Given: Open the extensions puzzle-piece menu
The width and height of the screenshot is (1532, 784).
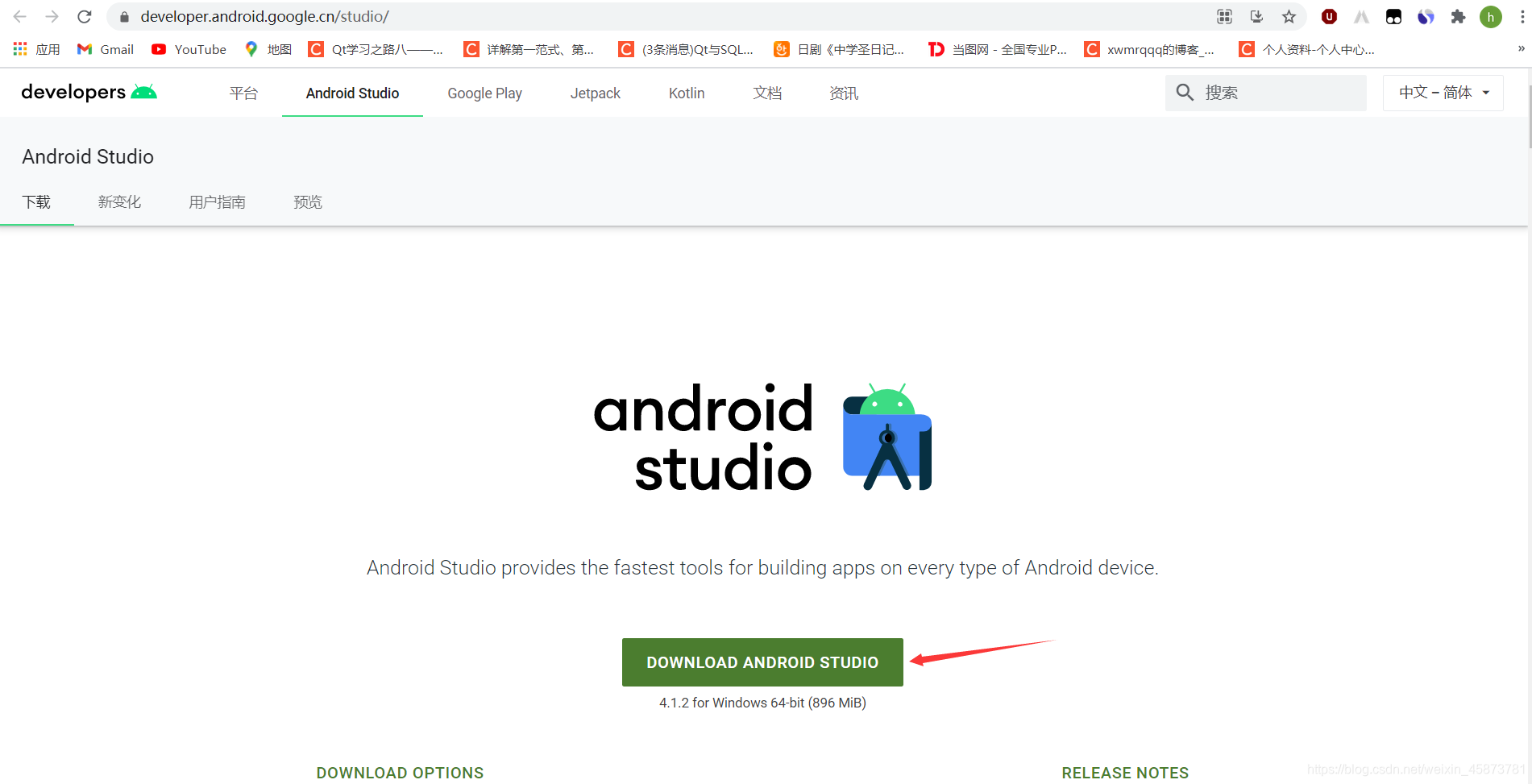Looking at the screenshot, I should [x=1458, y=16].
